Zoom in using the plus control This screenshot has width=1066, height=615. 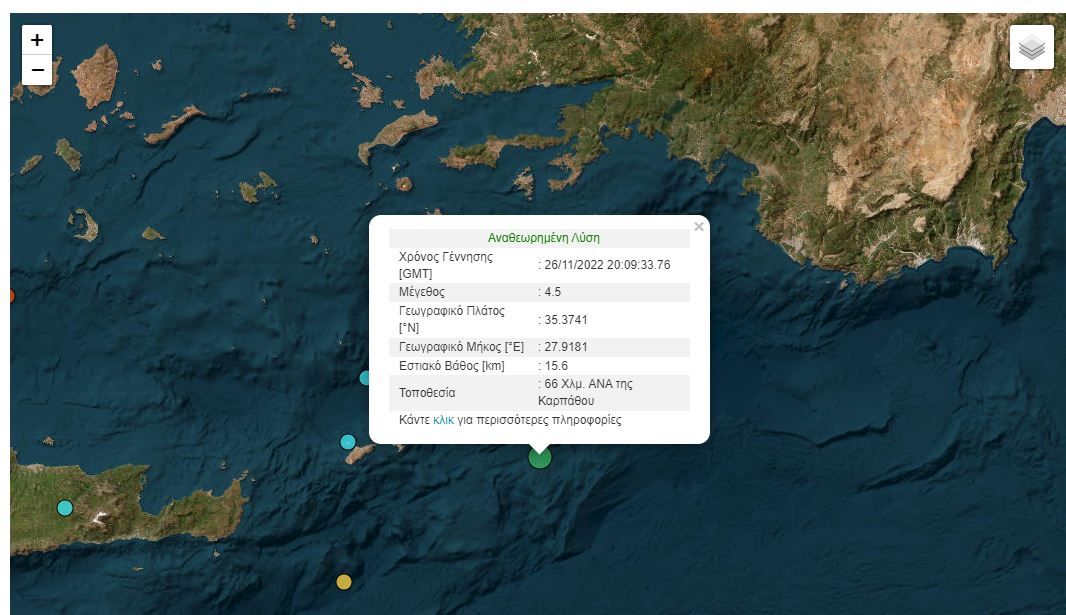36,39
